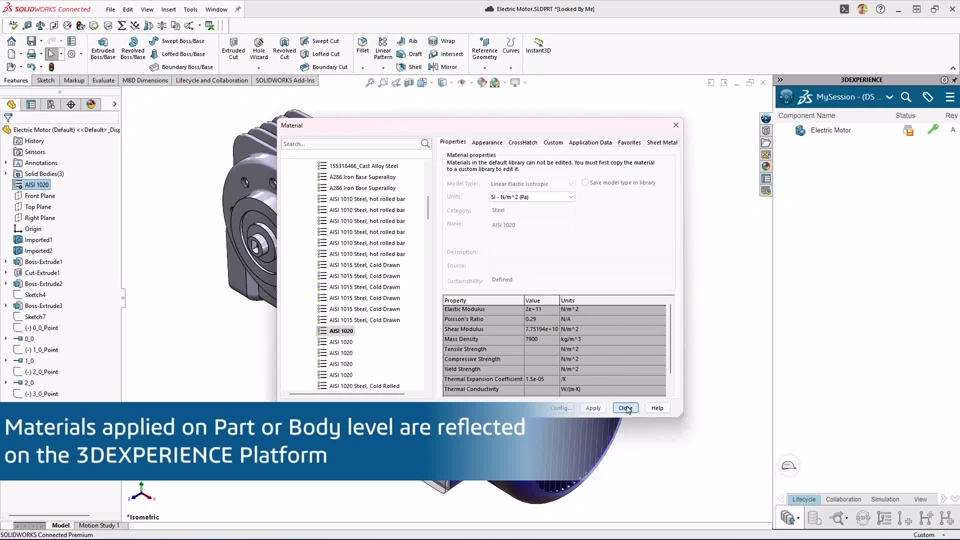Choose the Lofted Boss/Base tool
The width and height of the screenshot is (960, 540).
point(177,54)
